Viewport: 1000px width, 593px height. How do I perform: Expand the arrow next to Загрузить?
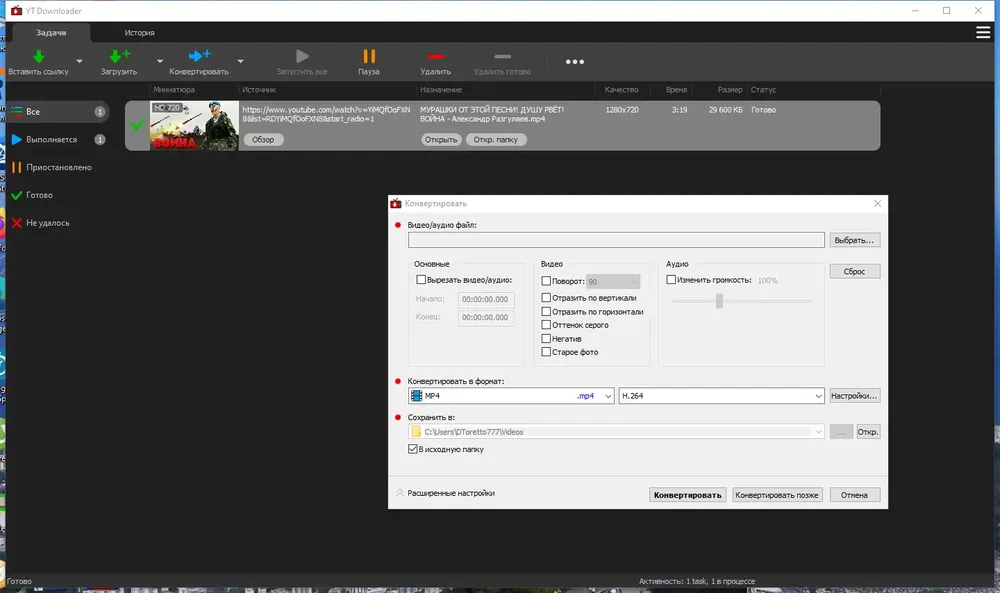tap(159, 61)
